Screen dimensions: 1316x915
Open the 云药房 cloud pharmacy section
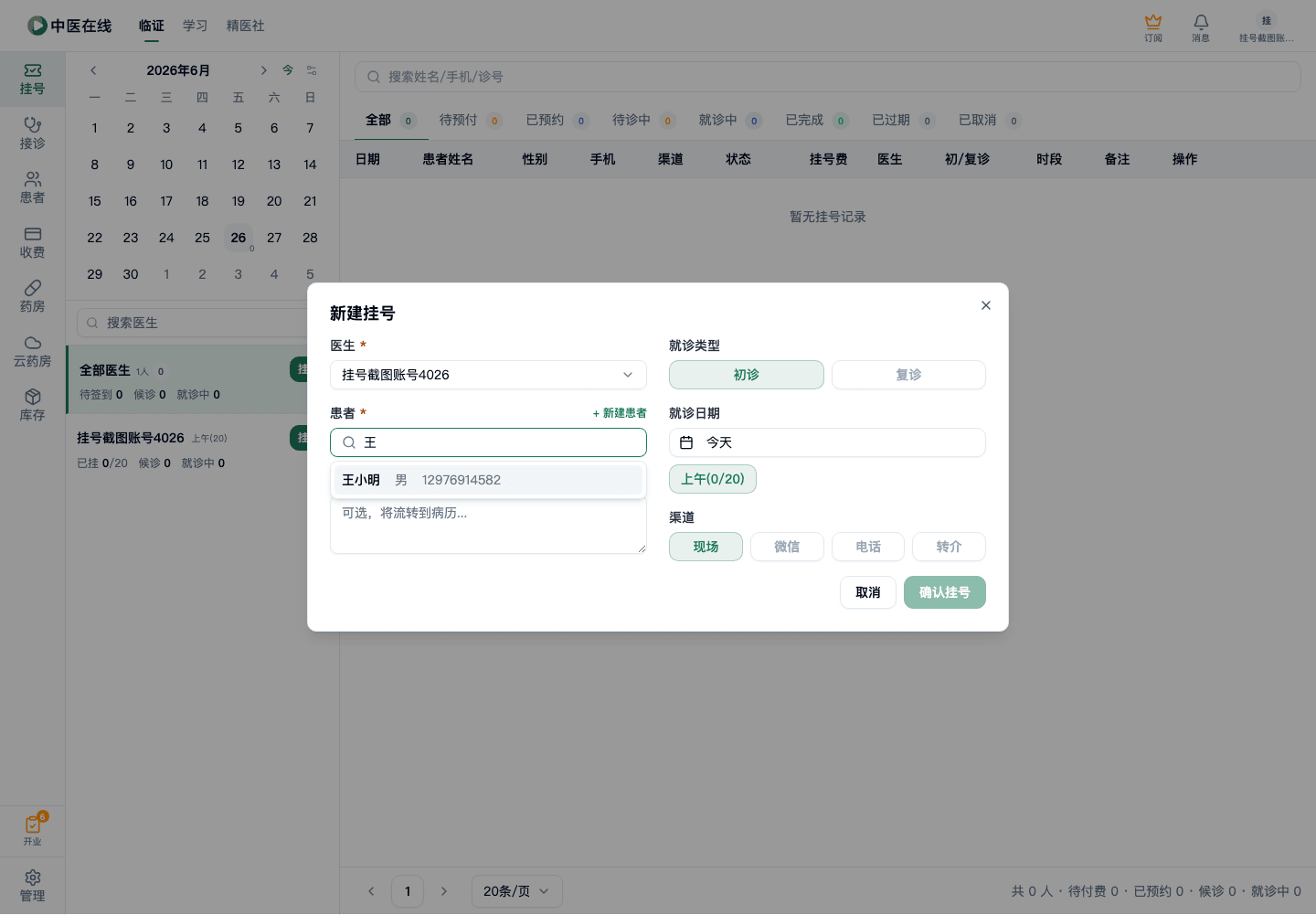(x=32, y=352)
